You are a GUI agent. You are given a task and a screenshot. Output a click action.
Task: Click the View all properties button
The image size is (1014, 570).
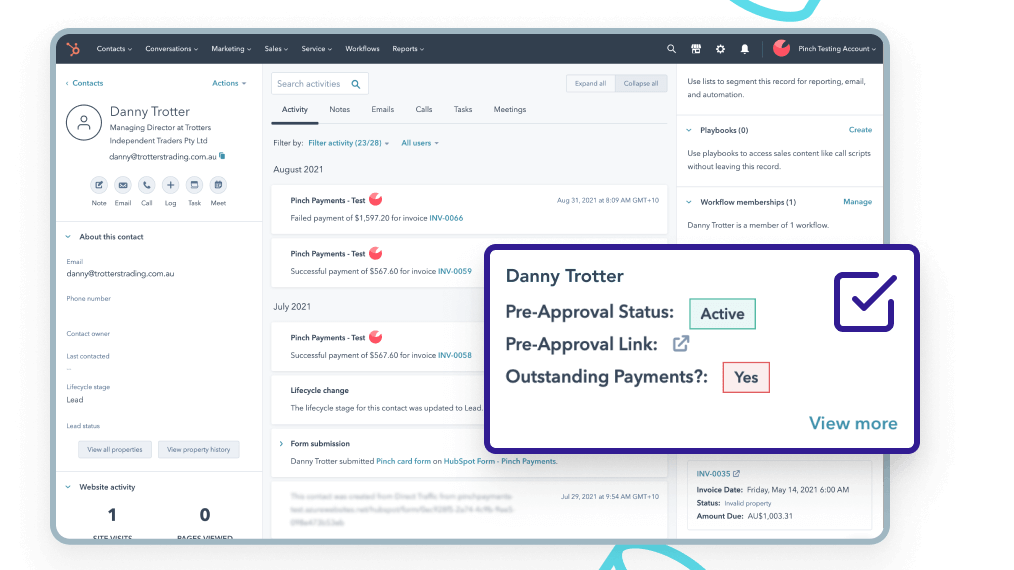[117, 450]
